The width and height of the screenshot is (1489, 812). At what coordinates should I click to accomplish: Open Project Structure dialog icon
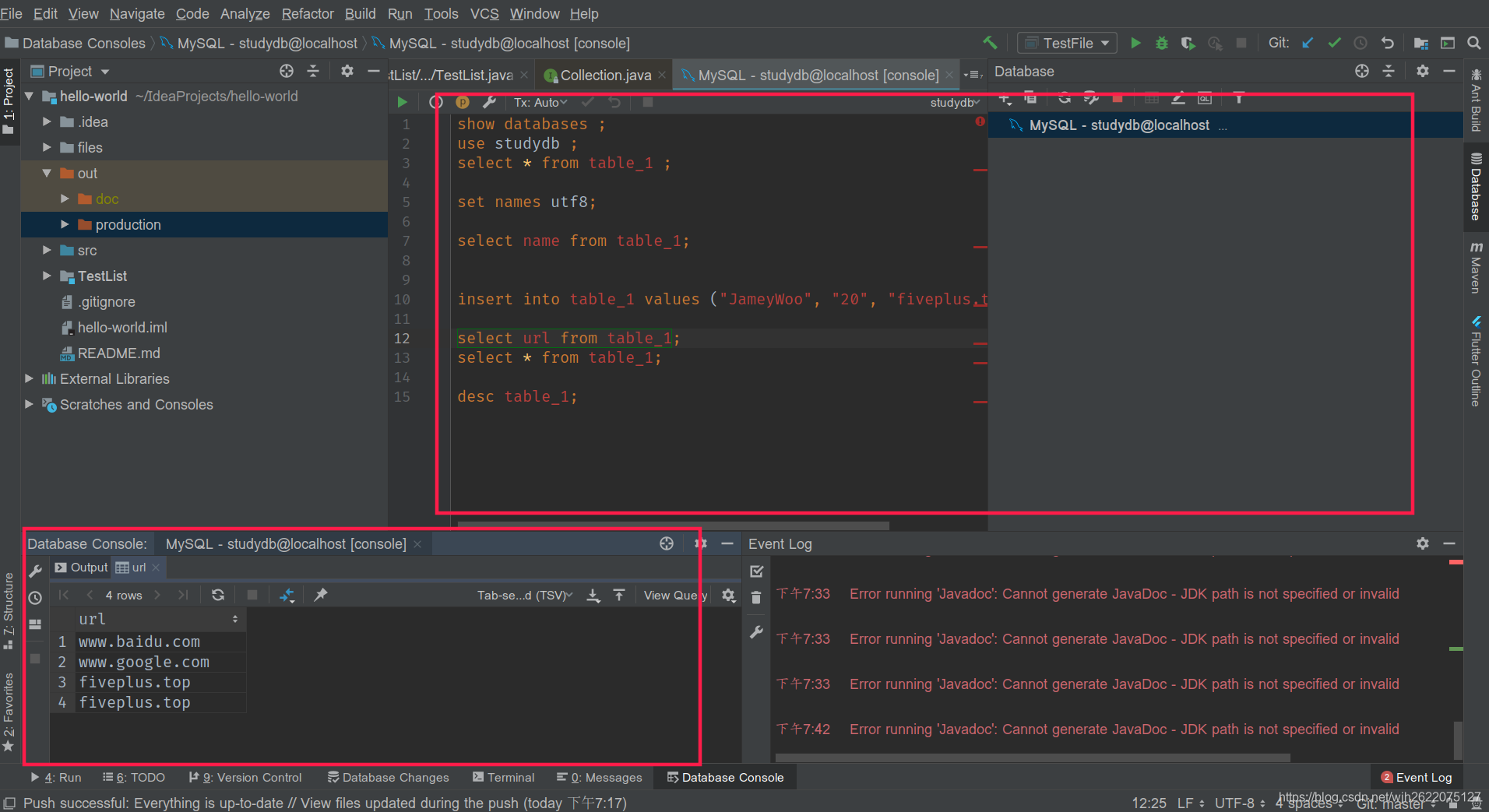pyautogui.click(x=1421, y=43)
